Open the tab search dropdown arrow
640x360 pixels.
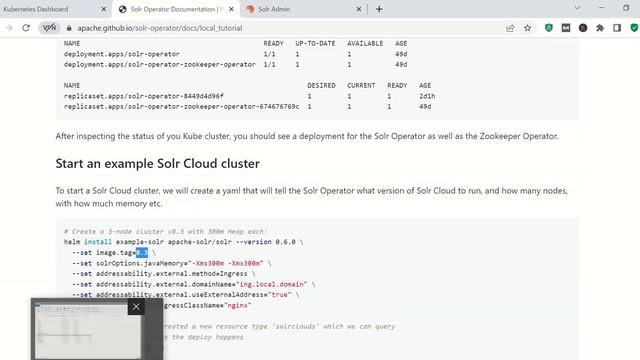[x=577, y=8]
